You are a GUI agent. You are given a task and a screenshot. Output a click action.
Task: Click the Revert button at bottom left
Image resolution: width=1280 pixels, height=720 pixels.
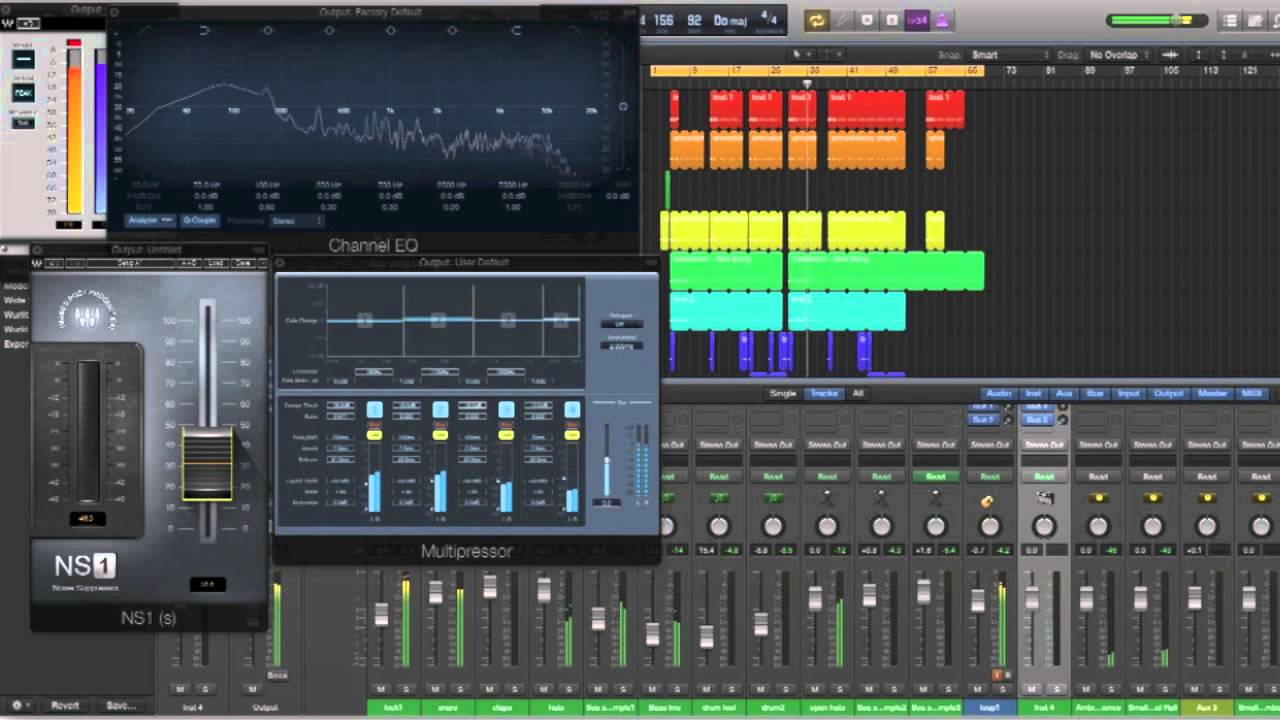(x=65, y=706)
